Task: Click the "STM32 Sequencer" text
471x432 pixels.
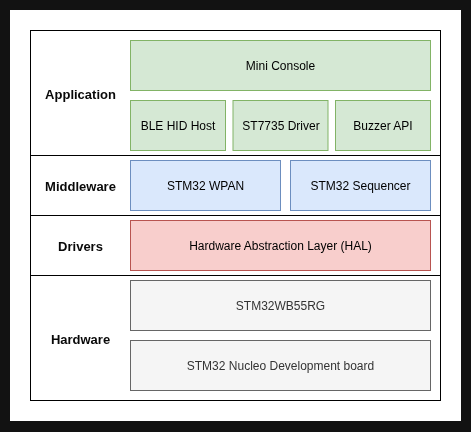Action: coord(360,186)
